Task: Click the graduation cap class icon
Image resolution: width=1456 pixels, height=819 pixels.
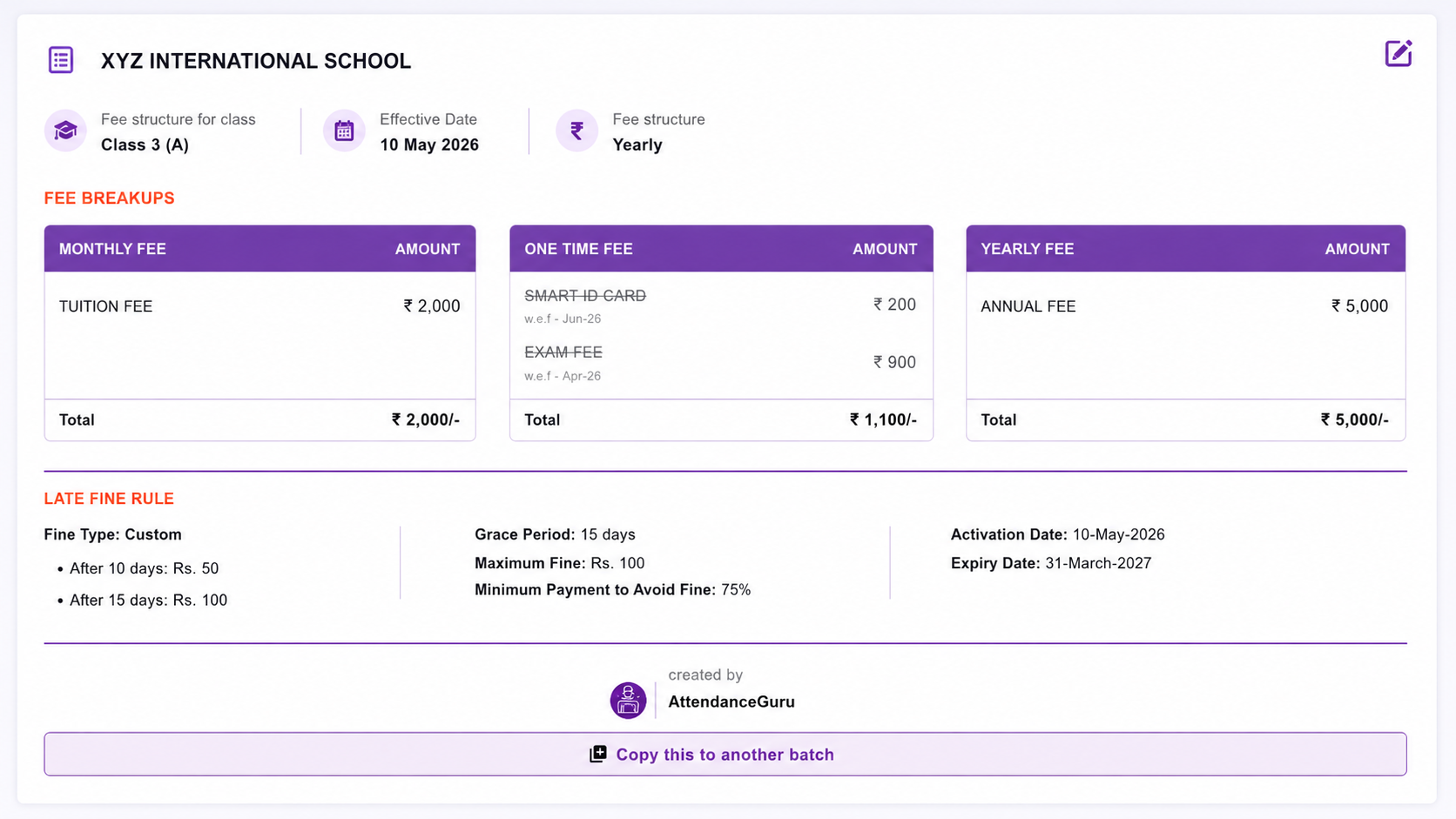Action: tap(65, 131)
